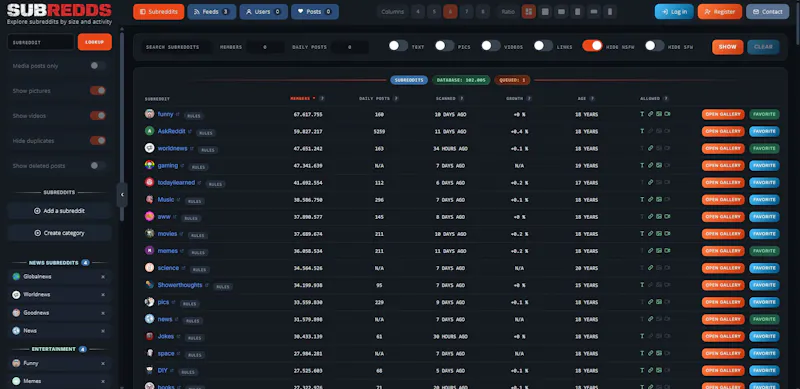The image size is (800, 389).
Task: Open external link icon next to AskReddit
Action: [190, 132]
